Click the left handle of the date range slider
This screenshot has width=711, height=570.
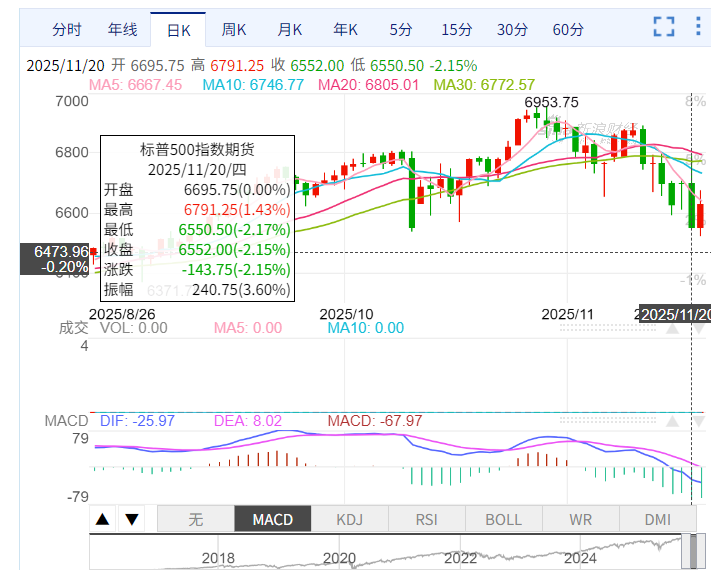(x=685, y=551)
